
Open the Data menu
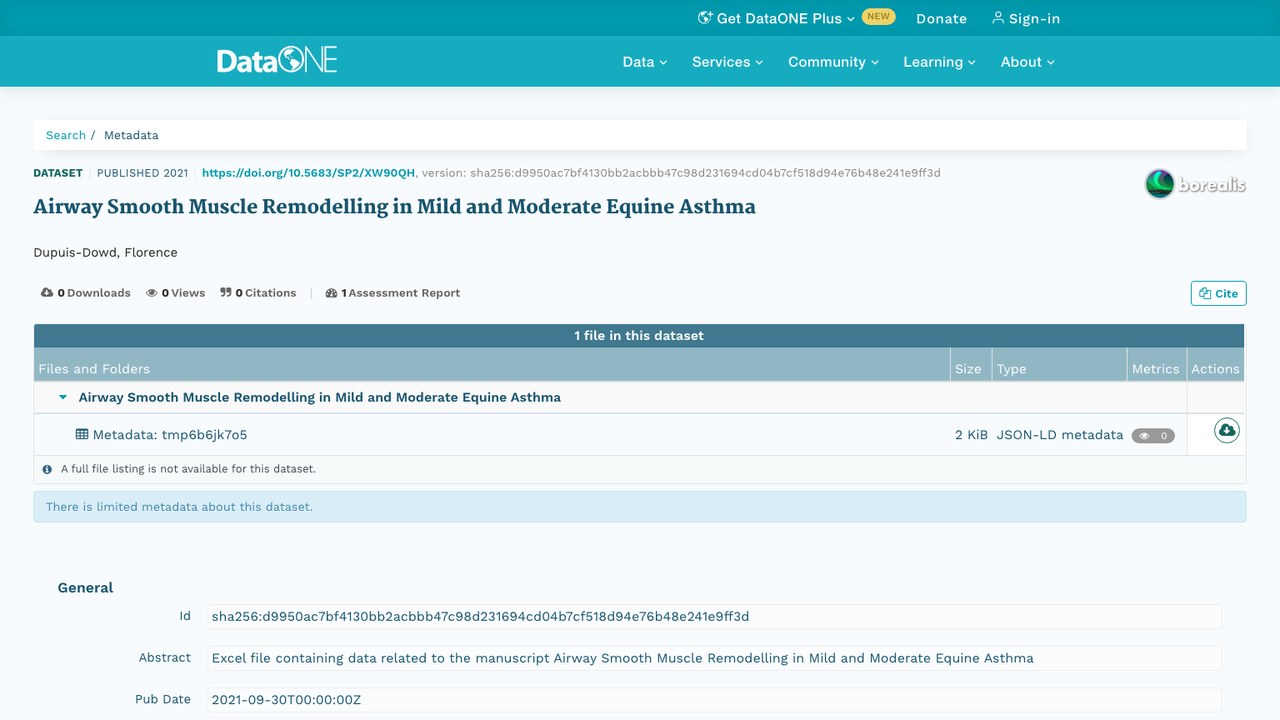[x=645, y=62]
